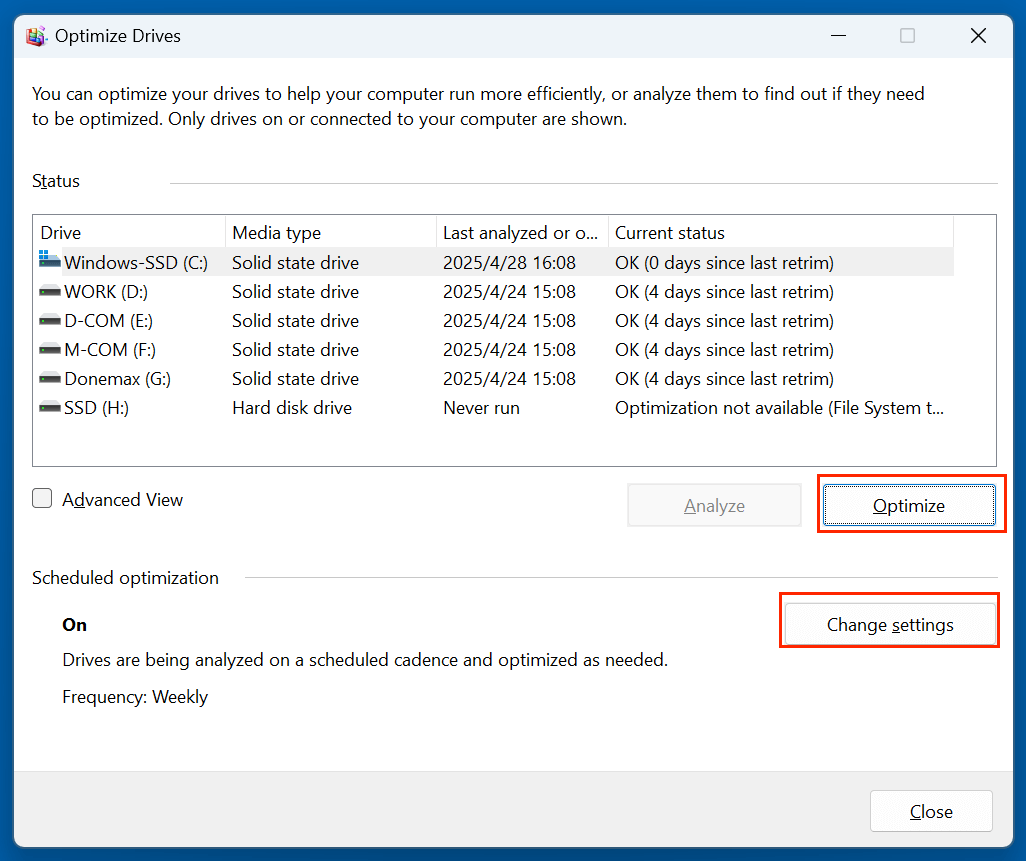The image size is (1026, 861).
Task: Close the Optimize Drives dialog
Action: tap(977, 35)
